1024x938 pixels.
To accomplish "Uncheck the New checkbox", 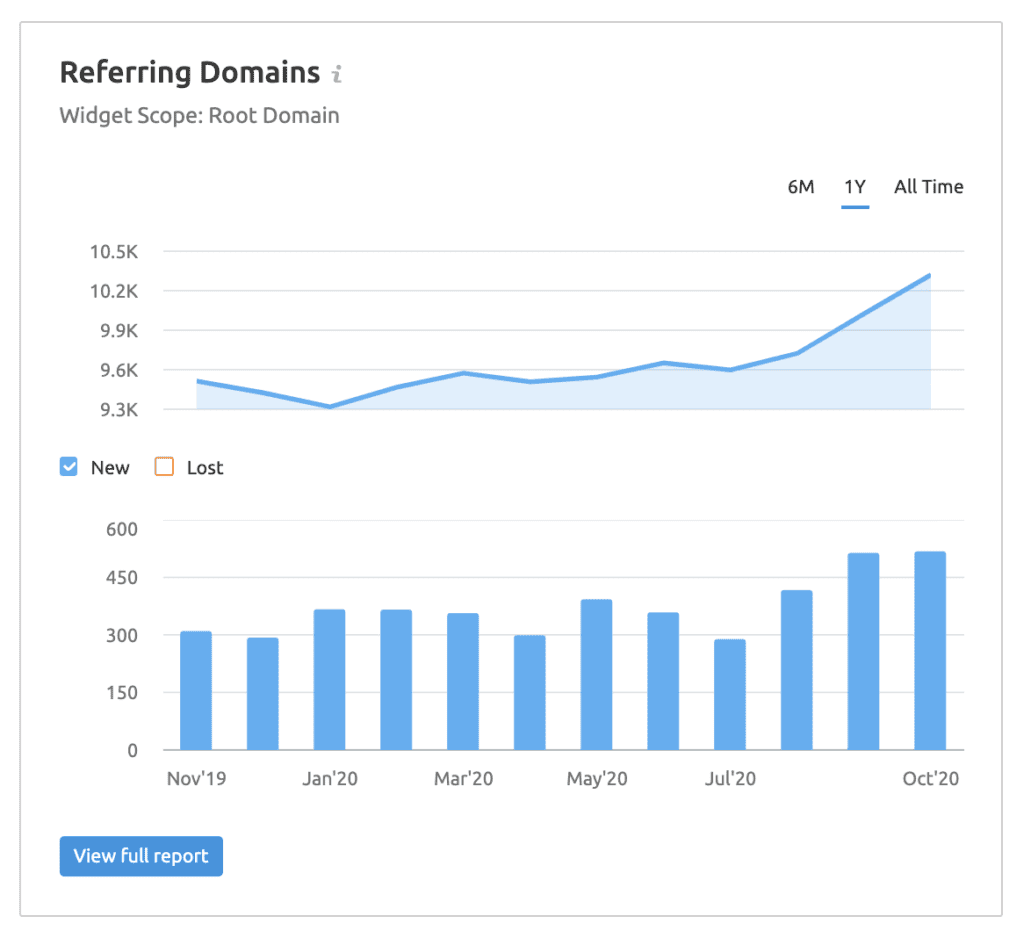I will pyautogui.click(x=69, y=467).
